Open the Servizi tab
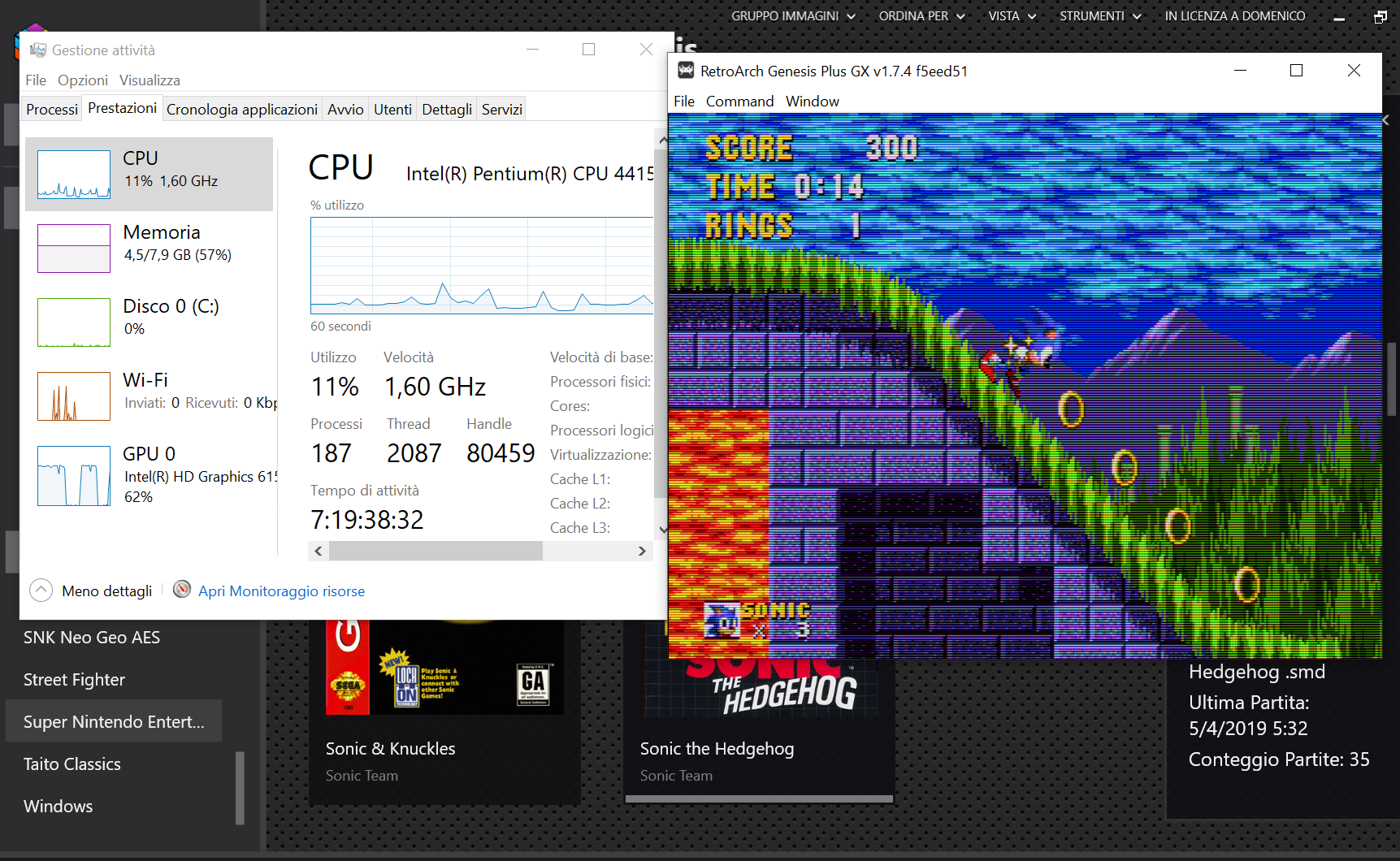Viewport: 1400px width, 861px height. (502, 109)
